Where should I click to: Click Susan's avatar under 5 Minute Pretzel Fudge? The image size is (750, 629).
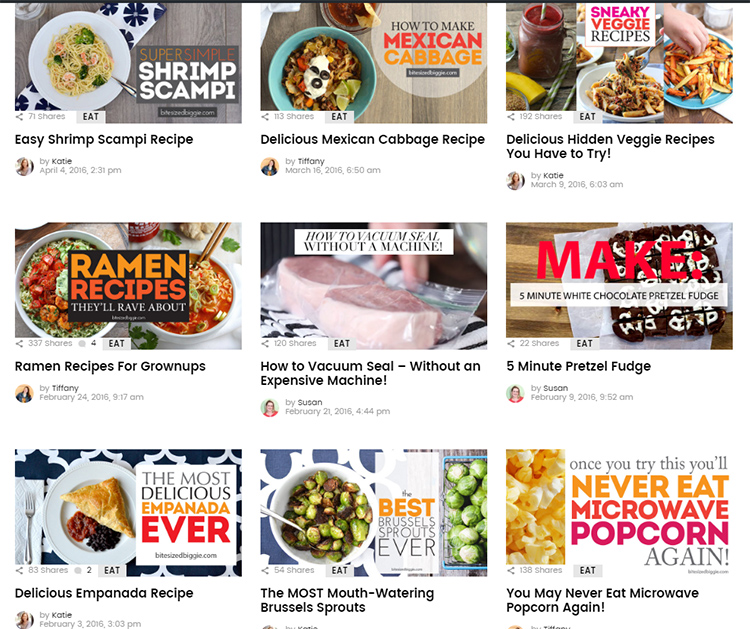[516, 393]
